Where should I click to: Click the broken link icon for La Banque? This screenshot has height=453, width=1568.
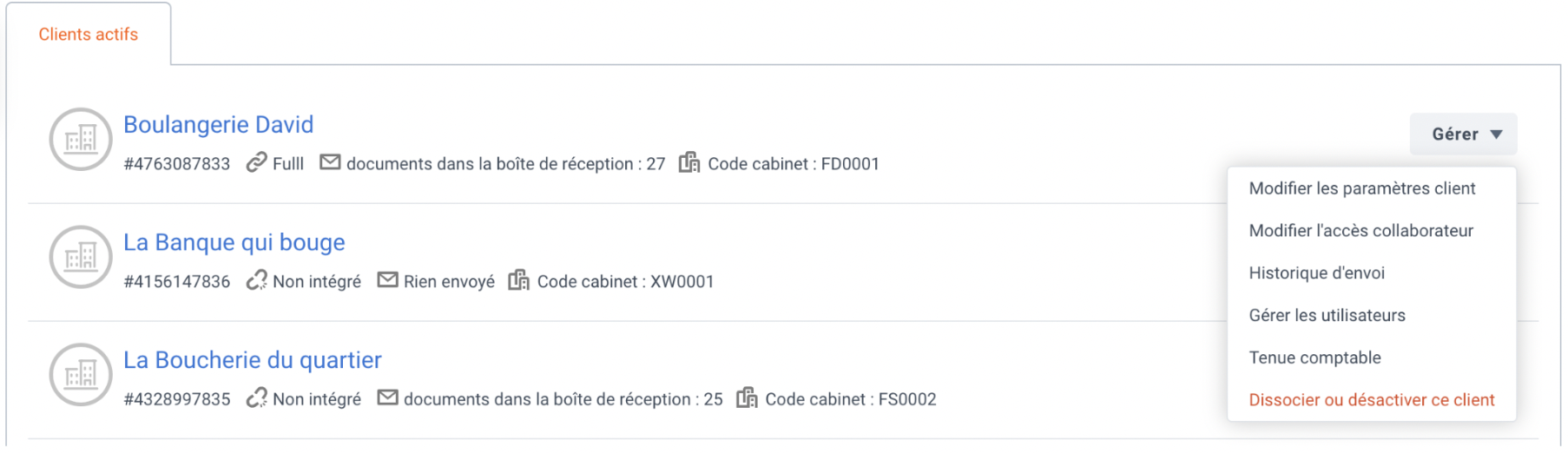click(256, 280)
